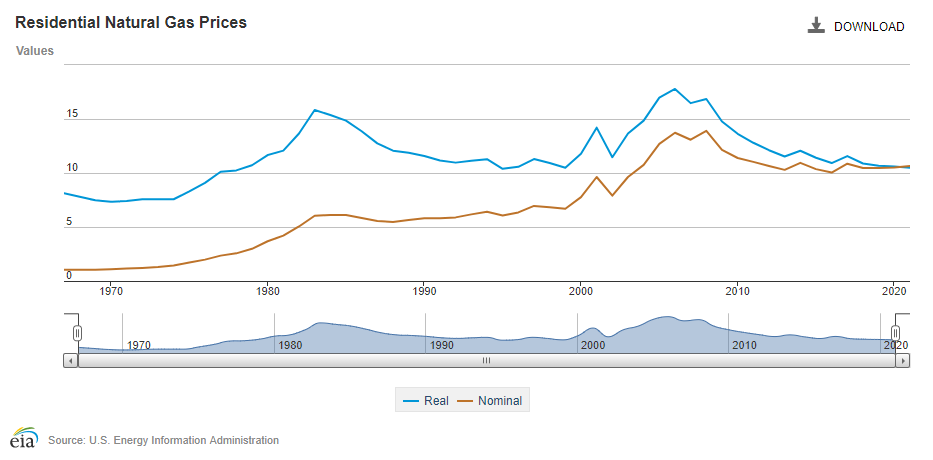Click the horizontal scrollbar thumb grip

[487, 360]
